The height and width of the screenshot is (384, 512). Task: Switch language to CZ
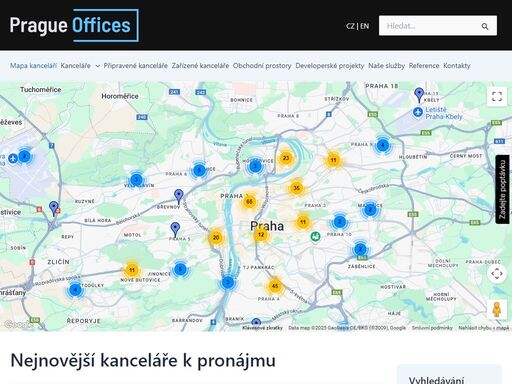point(350,26)
